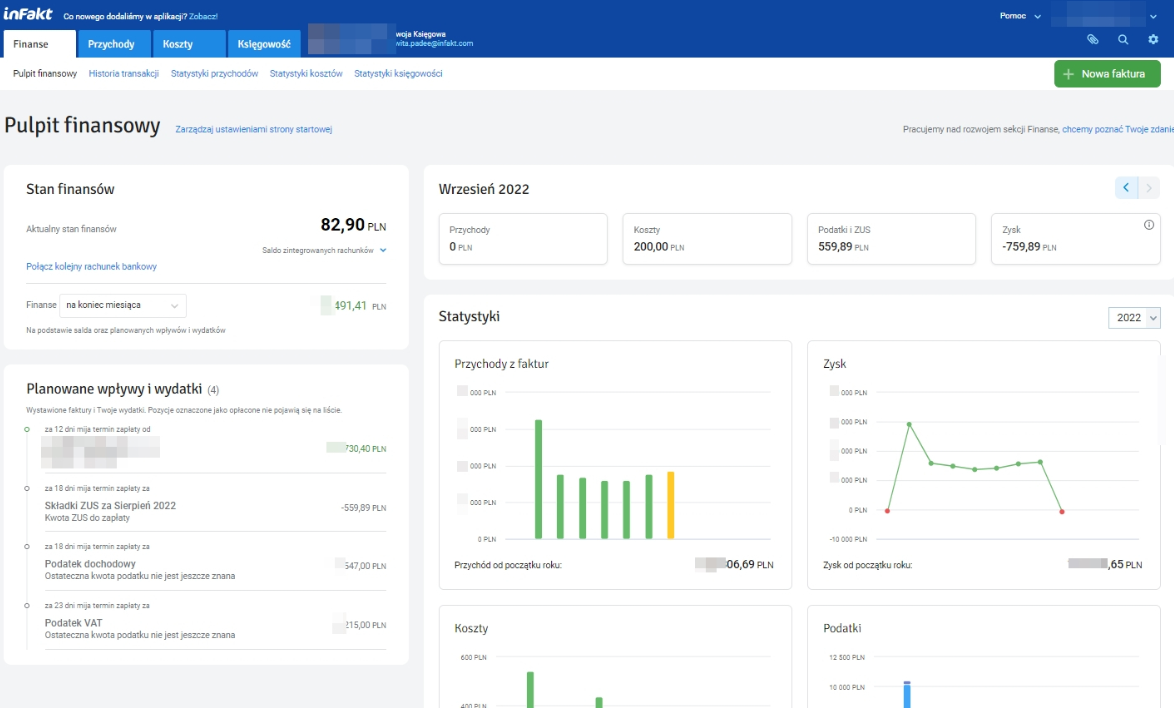1174x710 pixels.
Task: Click the yellow bar in Przychody chart
Action: click(670, 505)
